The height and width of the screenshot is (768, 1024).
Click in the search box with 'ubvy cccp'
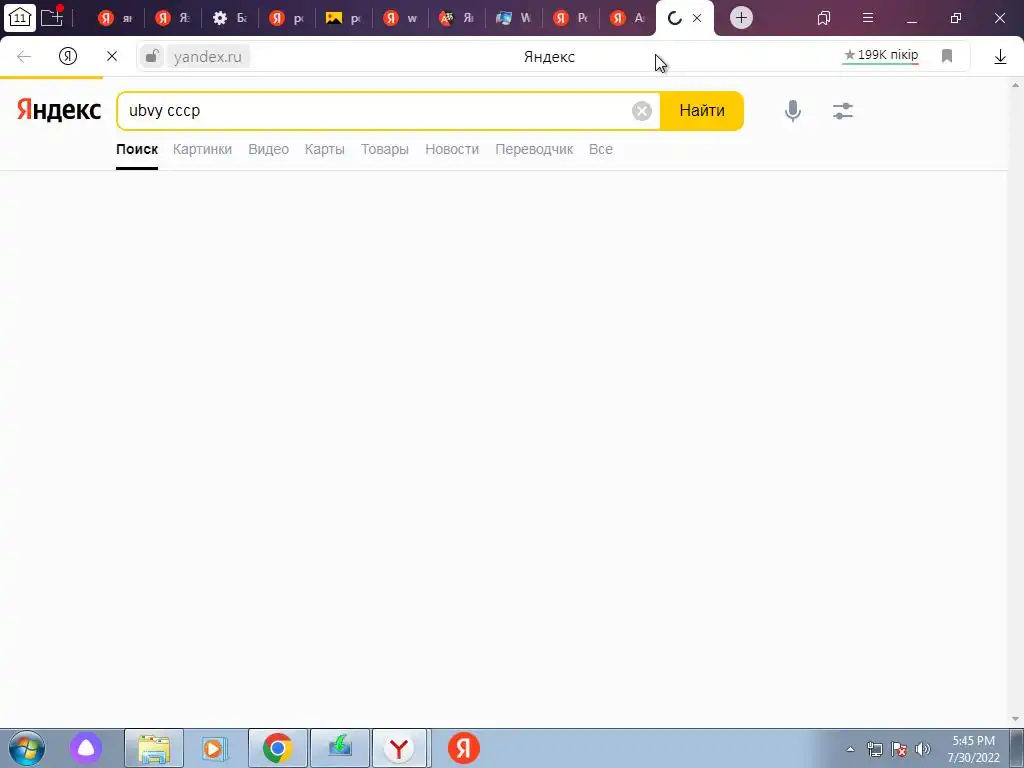(376, 111)
